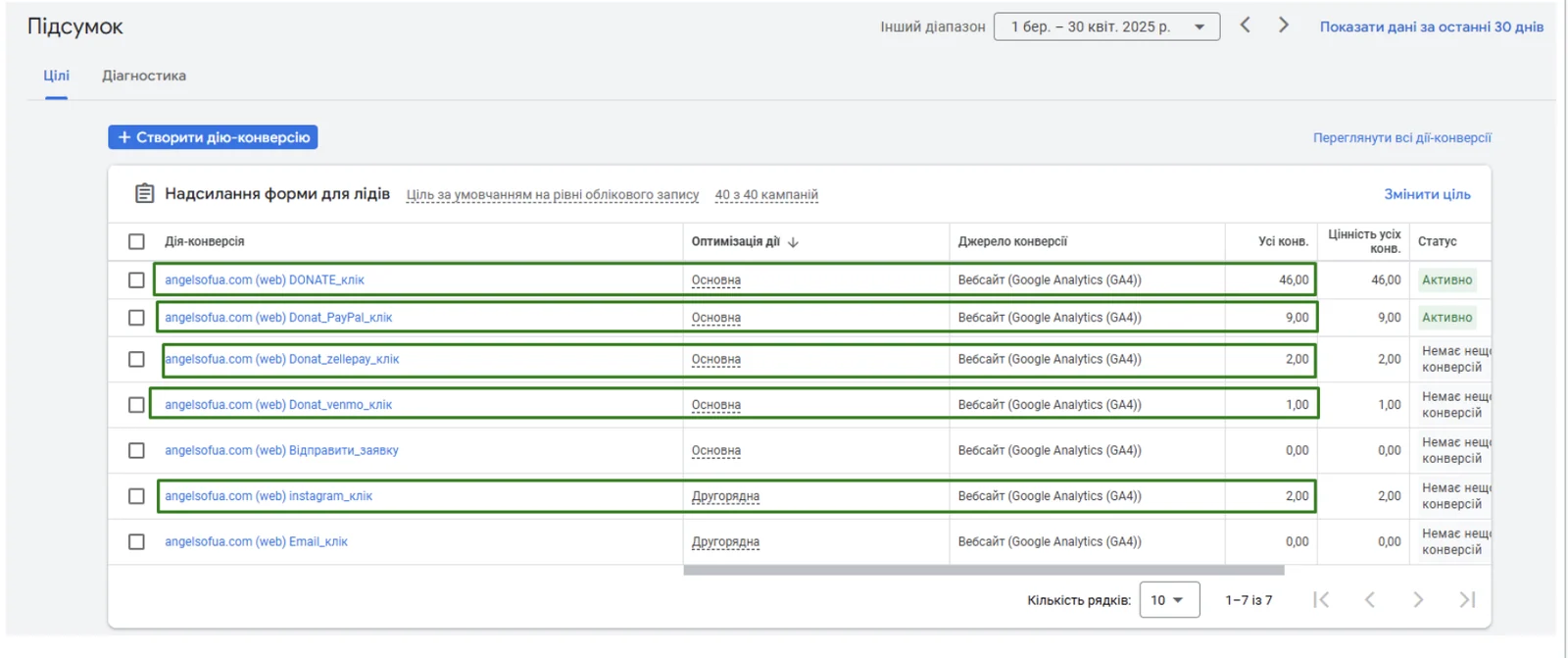Image resolution: width=1568 pixels, height=658 pixels.
Task: Check the Відправити_заявку row checkbox
Action: (136, 450)
